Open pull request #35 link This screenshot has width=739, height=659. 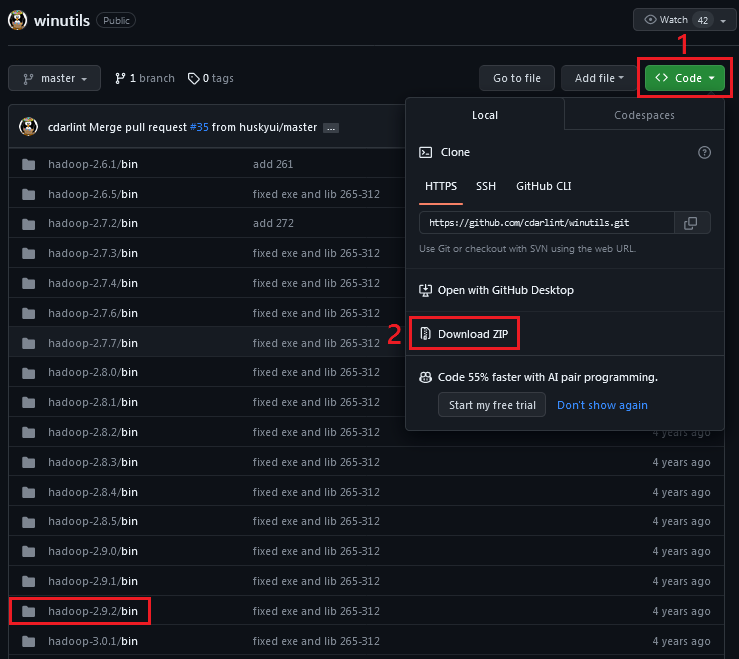point(199,127)
